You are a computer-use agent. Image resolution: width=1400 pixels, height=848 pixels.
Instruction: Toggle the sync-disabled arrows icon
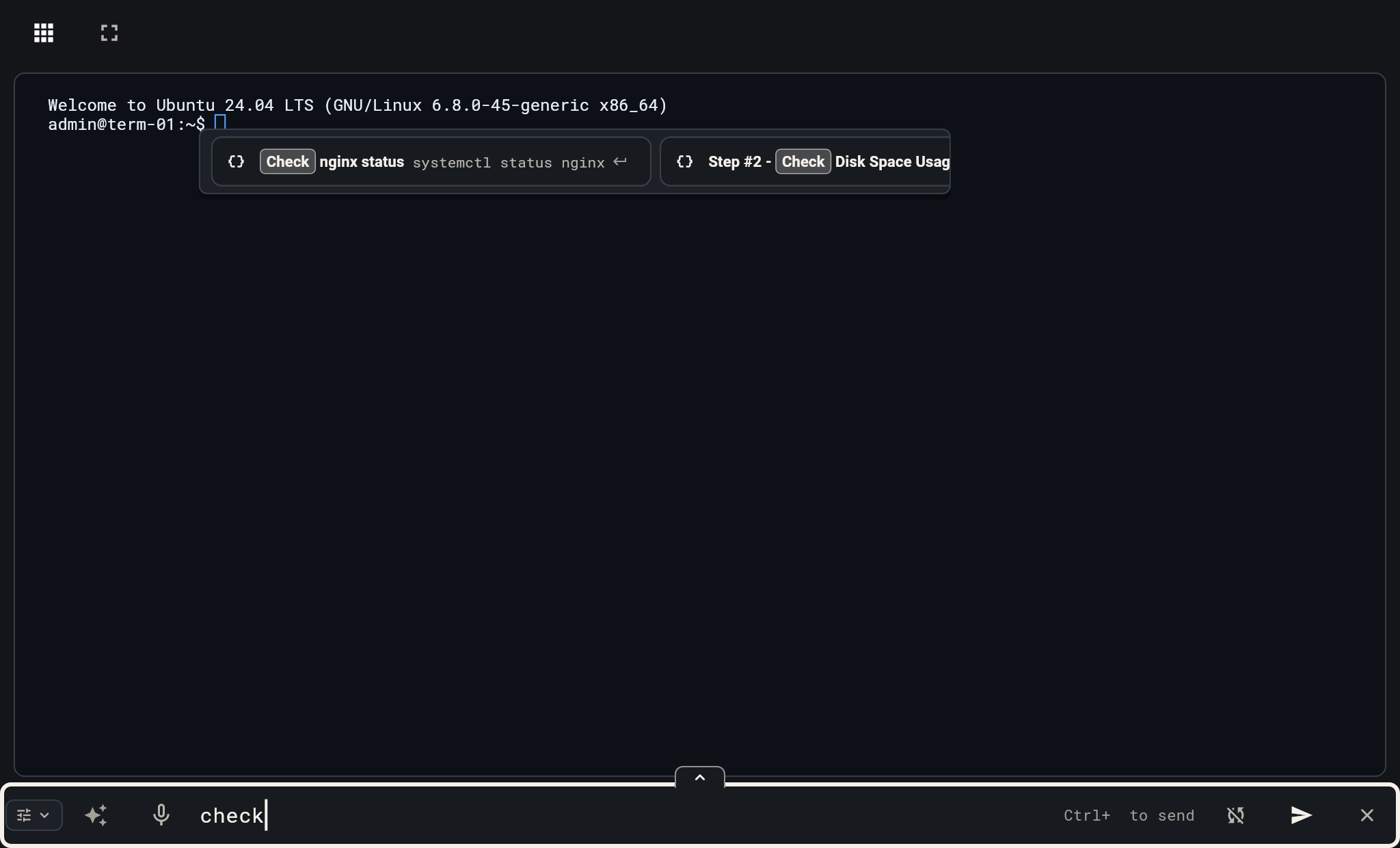1235,815
